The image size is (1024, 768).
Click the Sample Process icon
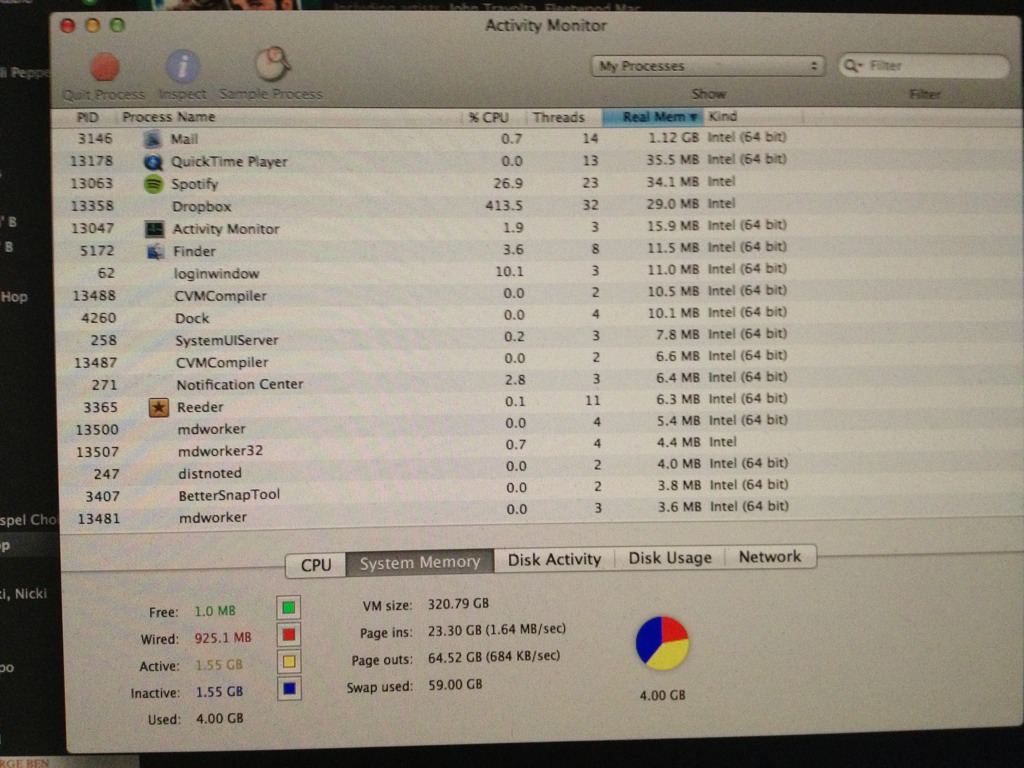coord(272,64)
